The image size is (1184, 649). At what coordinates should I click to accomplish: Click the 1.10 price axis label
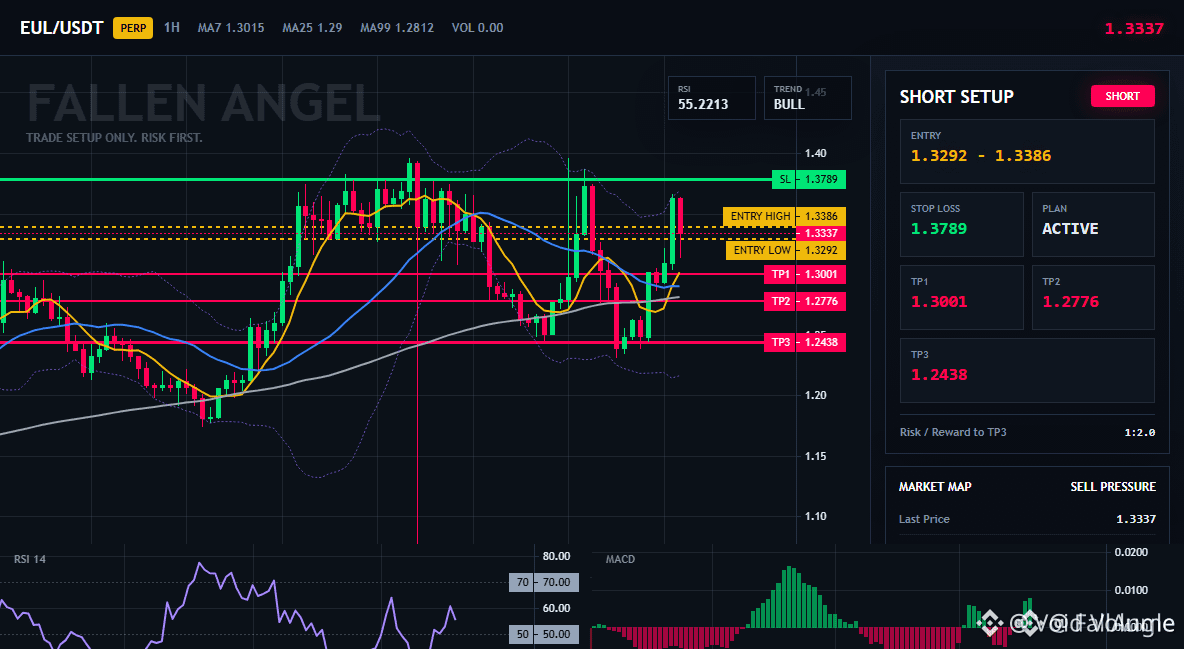tap(816, 517)
